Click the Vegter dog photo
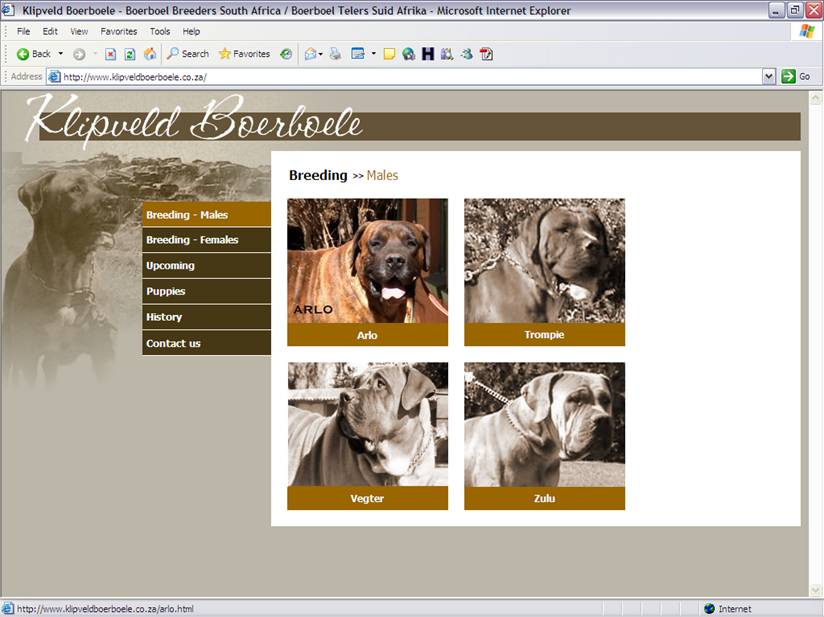Image resolution: width=824 pixels, height=617 pixels. pyautogui.click(x=367, y=424)
